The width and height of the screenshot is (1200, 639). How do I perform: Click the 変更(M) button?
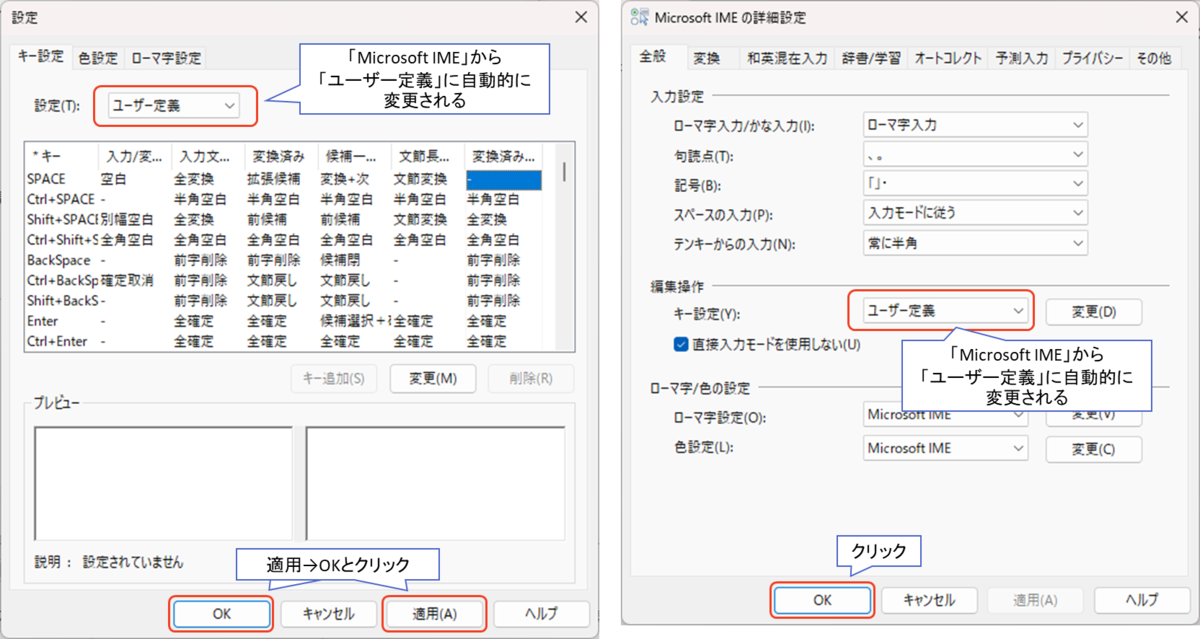[433, 378]
